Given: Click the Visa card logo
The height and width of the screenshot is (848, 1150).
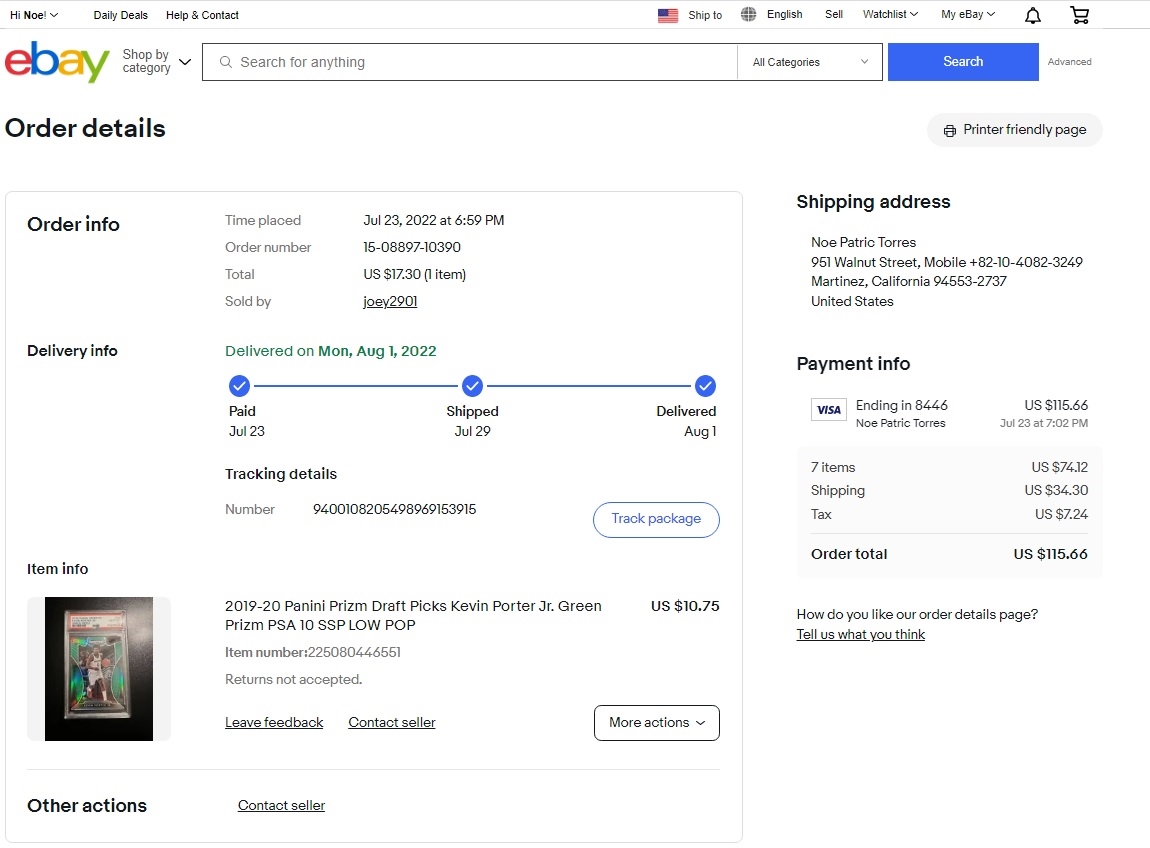Looking at the screenshot, I should (829, 409).
